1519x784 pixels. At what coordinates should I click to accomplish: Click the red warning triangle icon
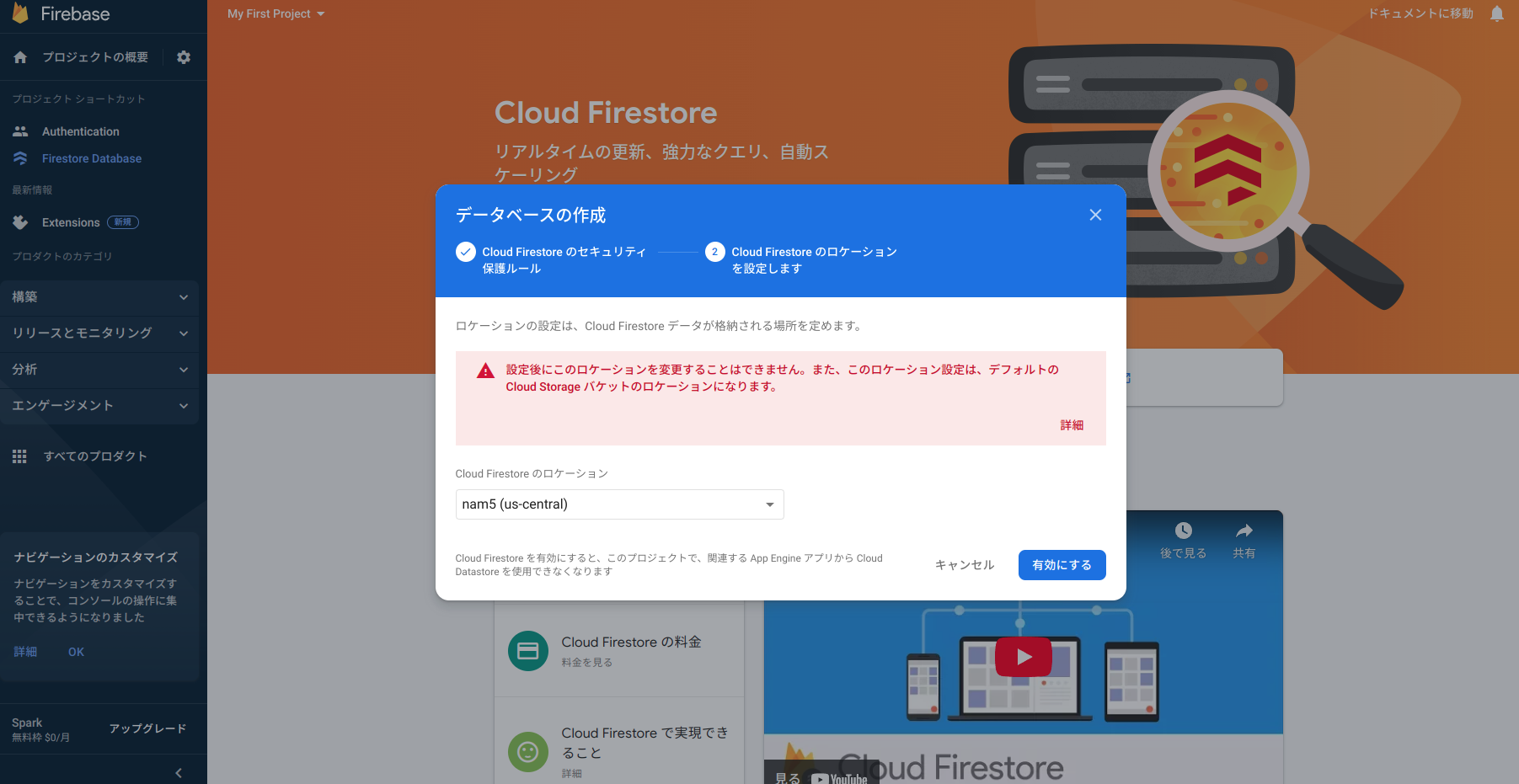[486, 371]
